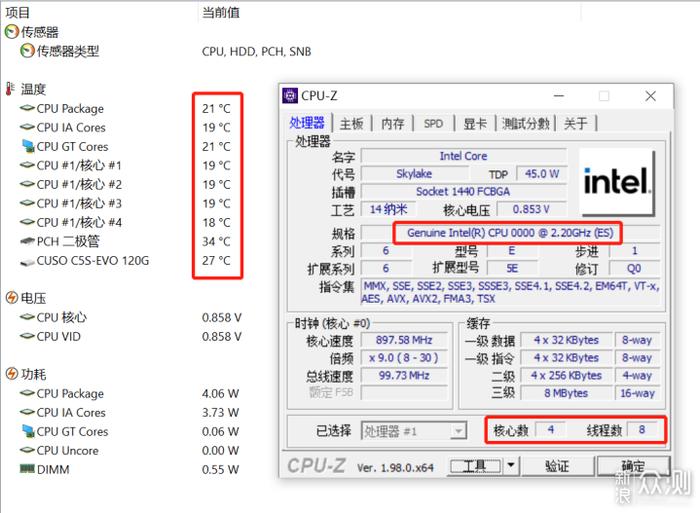Screen dimensions: 700x513
Task: Click the CPU #1/核心 #2 chip icon
Action: (27, 184)
